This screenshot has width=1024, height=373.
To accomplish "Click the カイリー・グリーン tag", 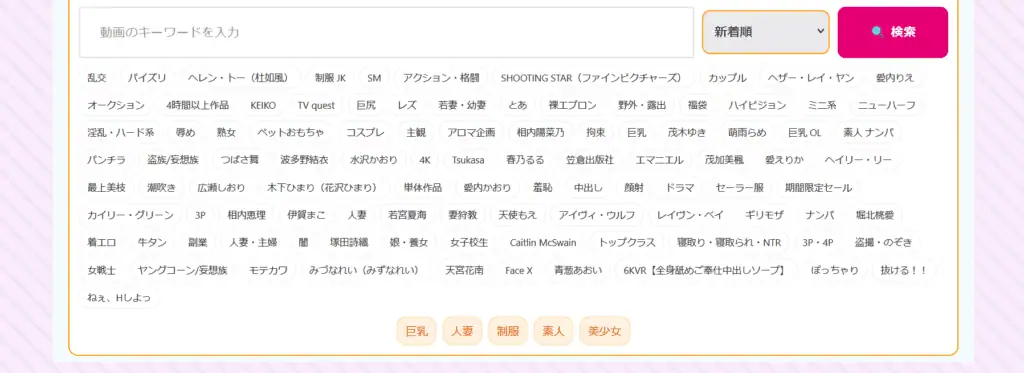I will tap(131, 215).
